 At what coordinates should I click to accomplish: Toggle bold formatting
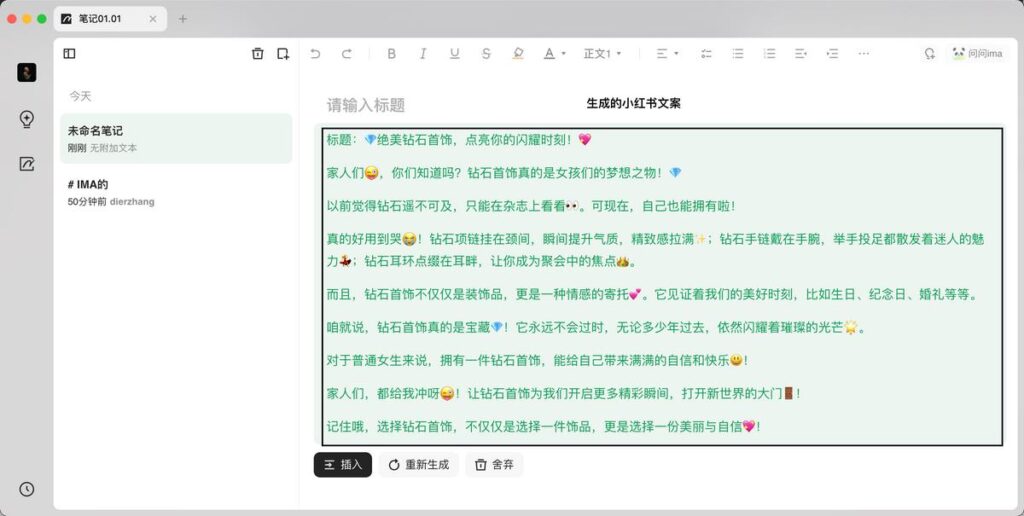(x=391, y=54)
